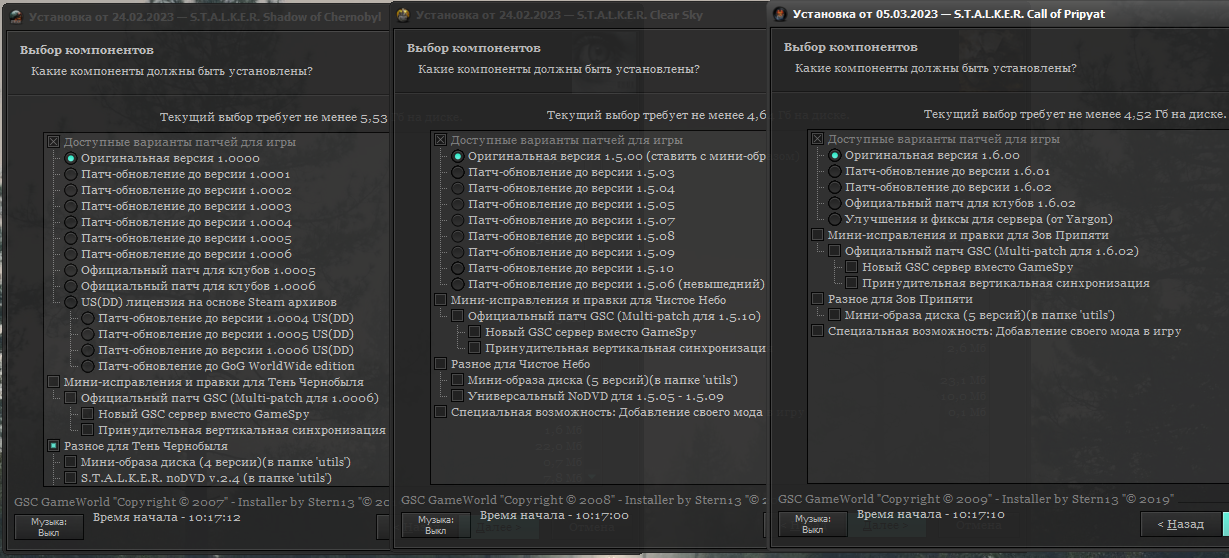Select patch update to 1.0006 US(DD)

coord(88,350)
